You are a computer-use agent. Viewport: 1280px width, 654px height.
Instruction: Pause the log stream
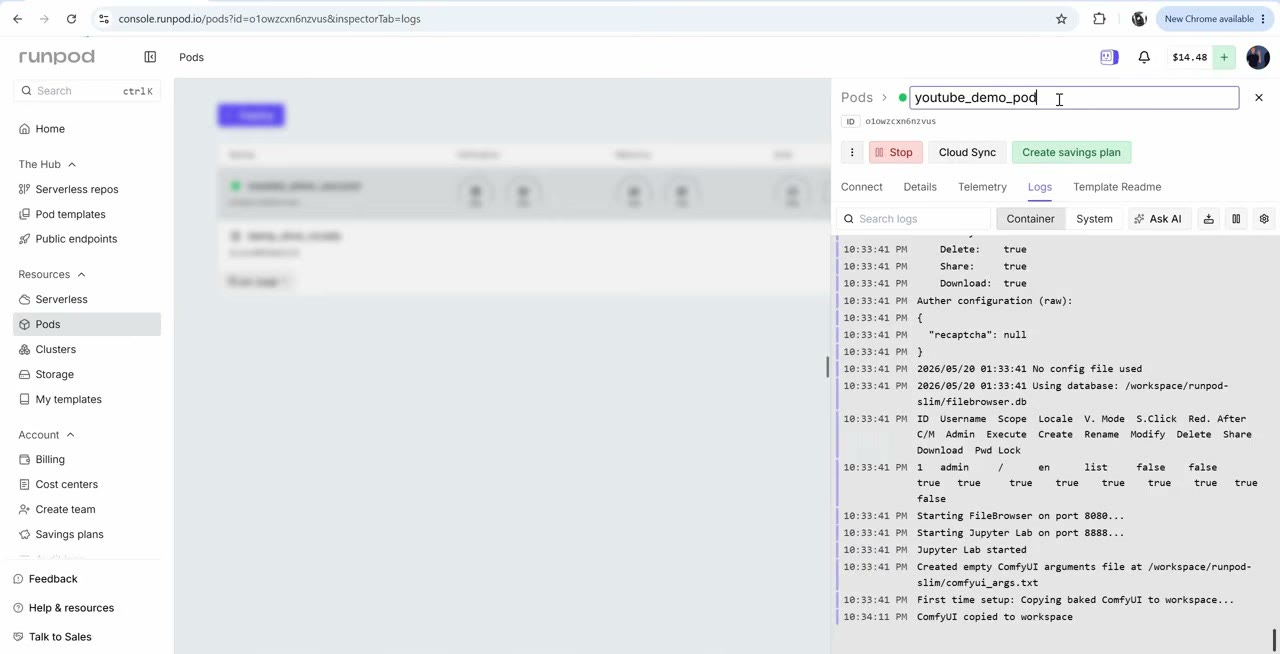tap(1236, 219)
